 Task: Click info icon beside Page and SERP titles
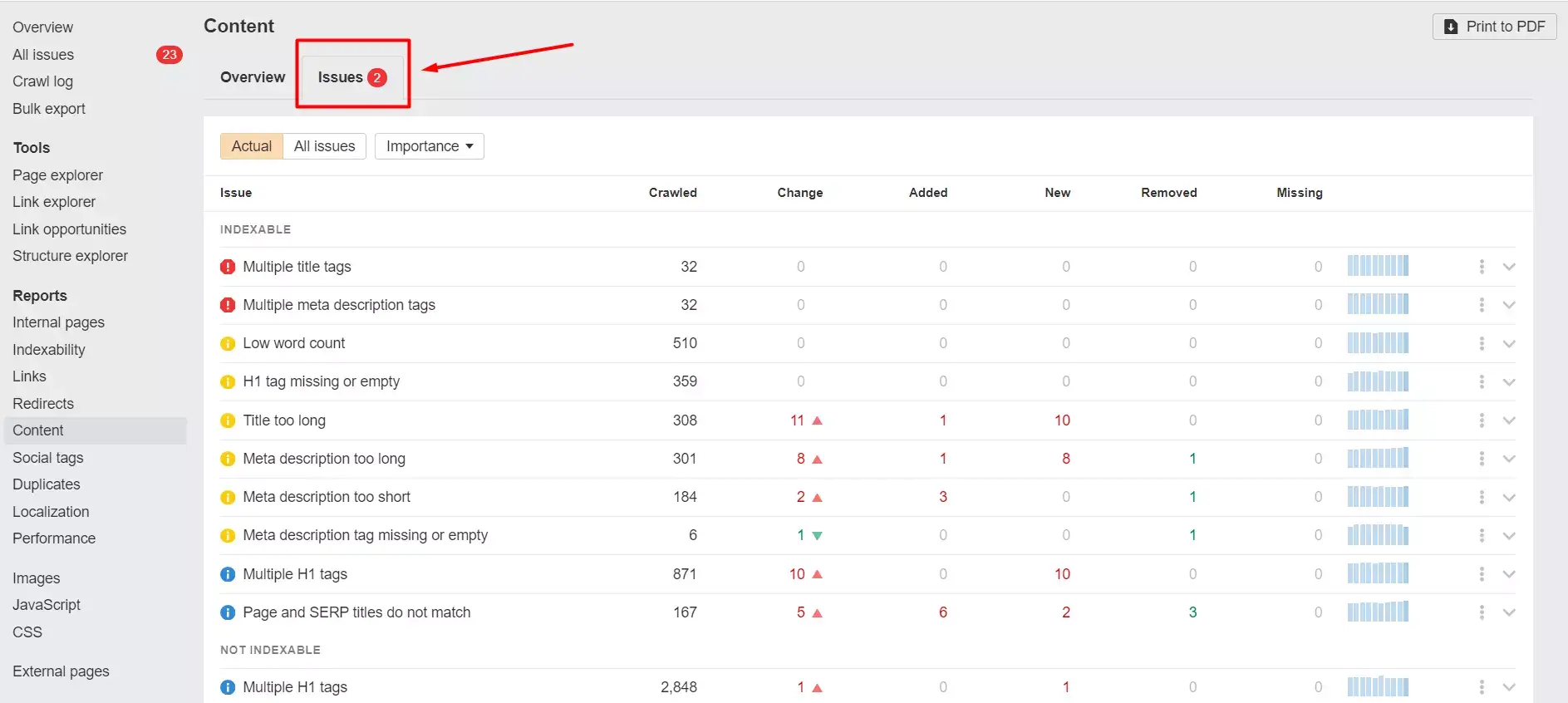pos(228,612)
